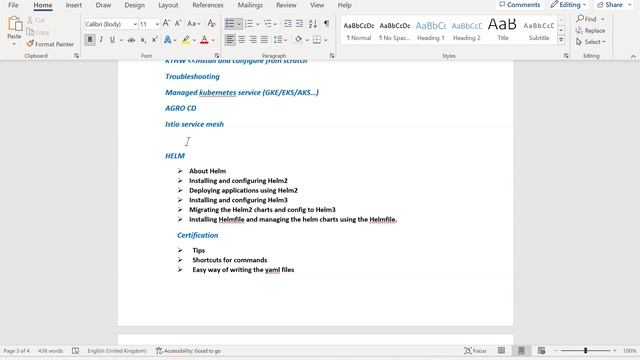Start a numbered list
The image size is (640, 360).
pyautogui.click(x=249, y=24)
